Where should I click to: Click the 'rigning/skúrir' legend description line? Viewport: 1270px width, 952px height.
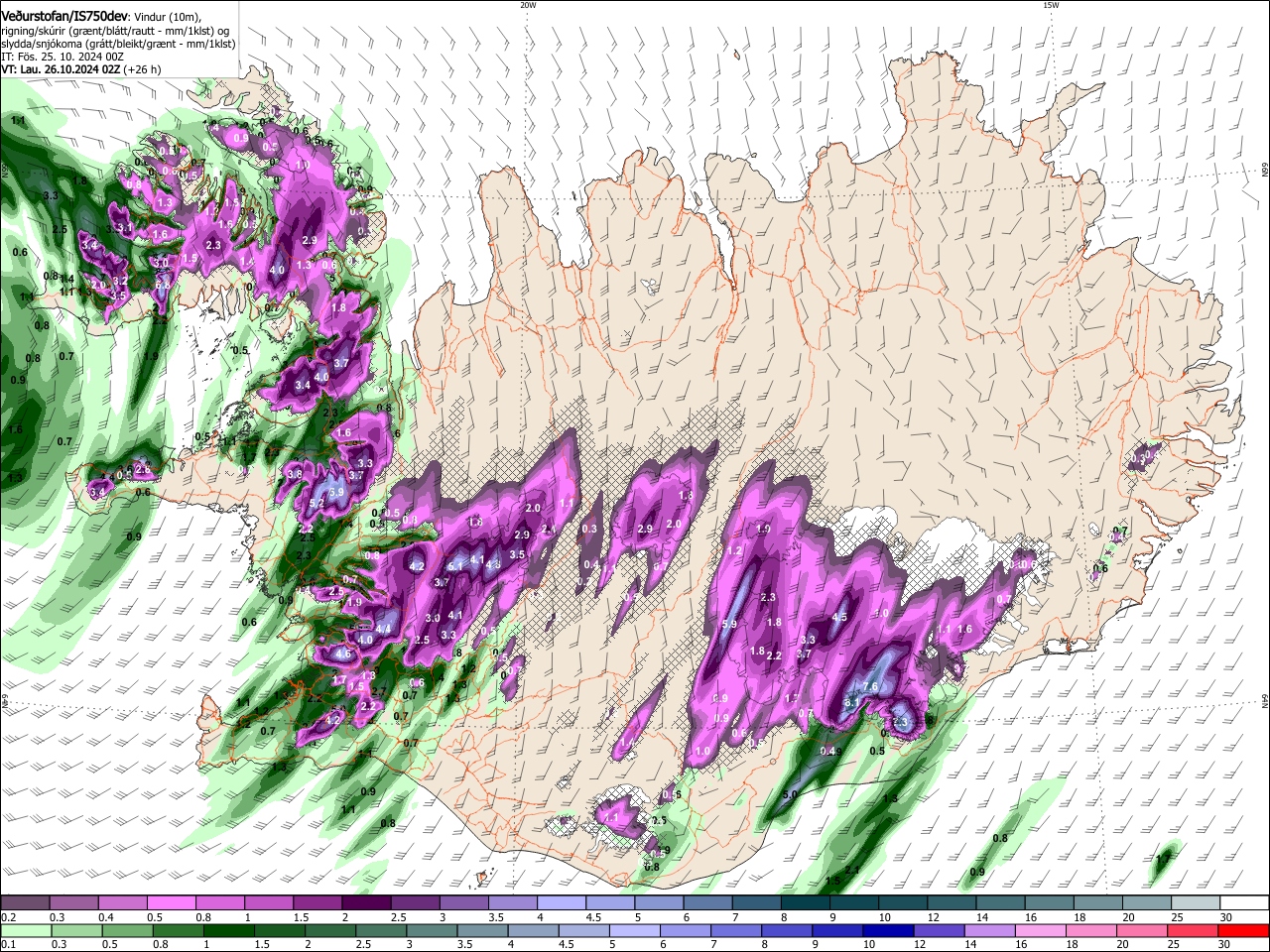tap(117, 31)
